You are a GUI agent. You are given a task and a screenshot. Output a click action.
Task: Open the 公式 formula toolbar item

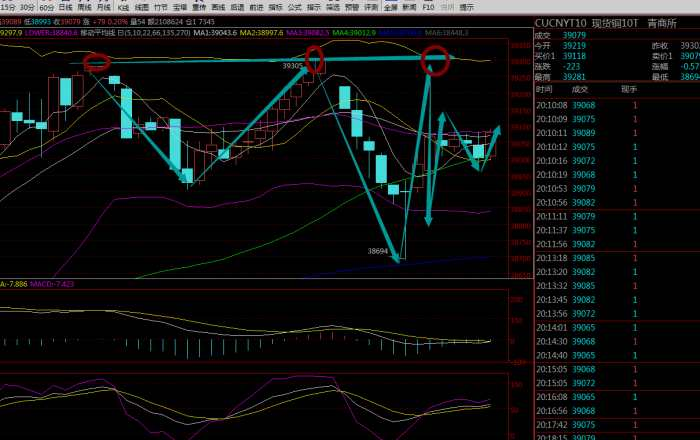(x=294, y=7)
